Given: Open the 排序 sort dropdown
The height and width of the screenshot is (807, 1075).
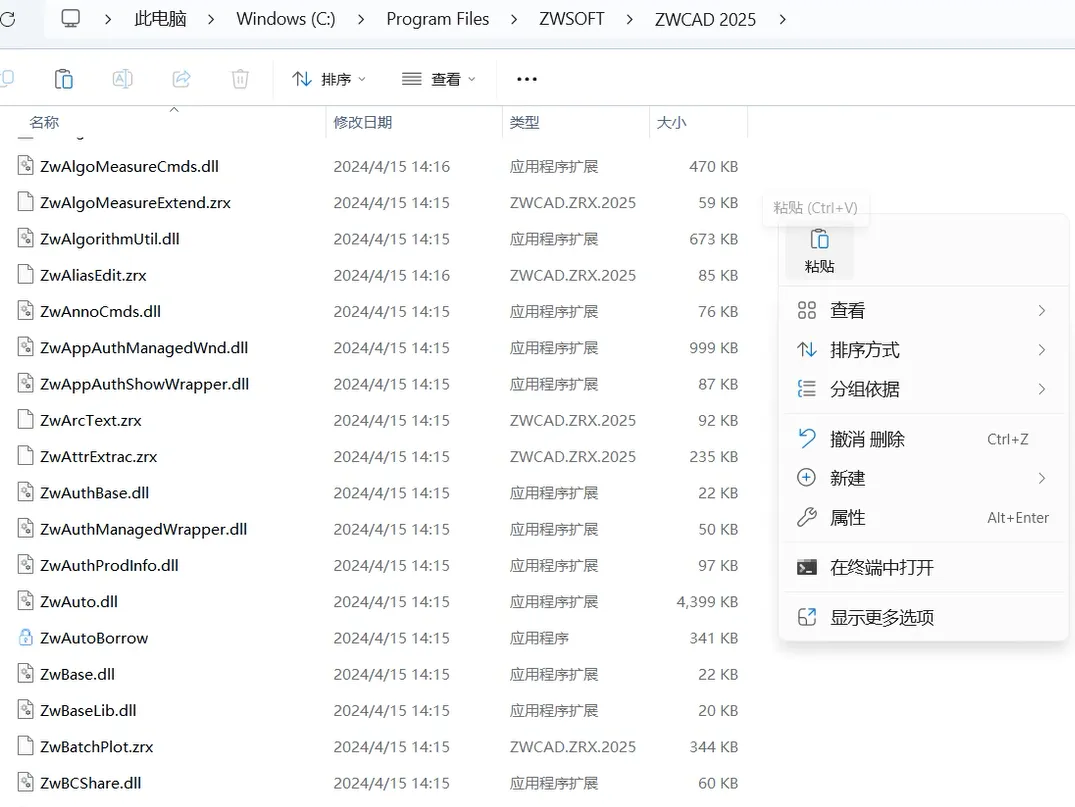Looking at the screenshot, I should click(x=329, y=80).
